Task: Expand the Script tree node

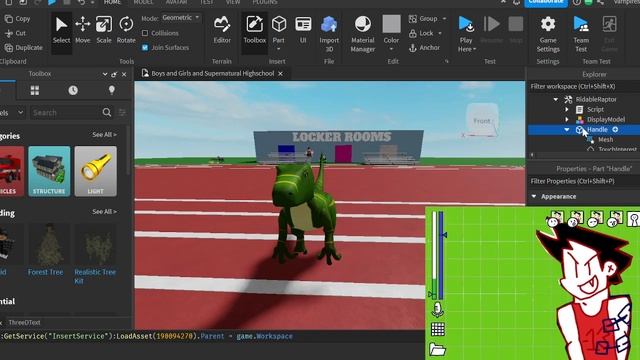Action: click(567, 109)
